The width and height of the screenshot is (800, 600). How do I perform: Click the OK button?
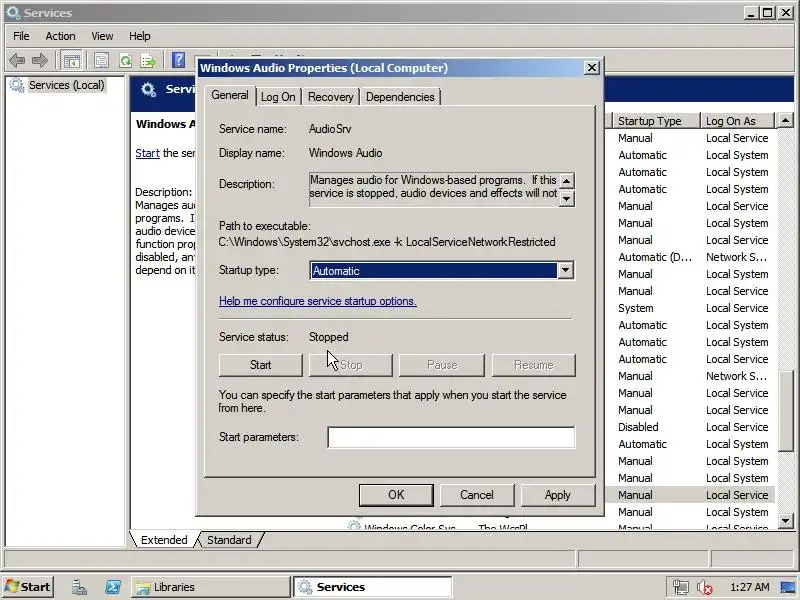click(396, 495)
